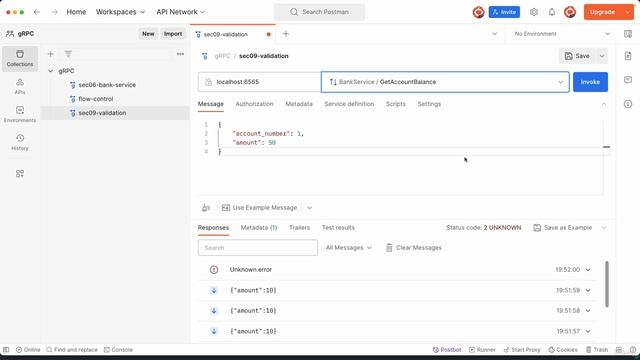This screenshot has width=640, height=360.
Task: Open the Environments sidebar panel
Action: tap(20, 114)
